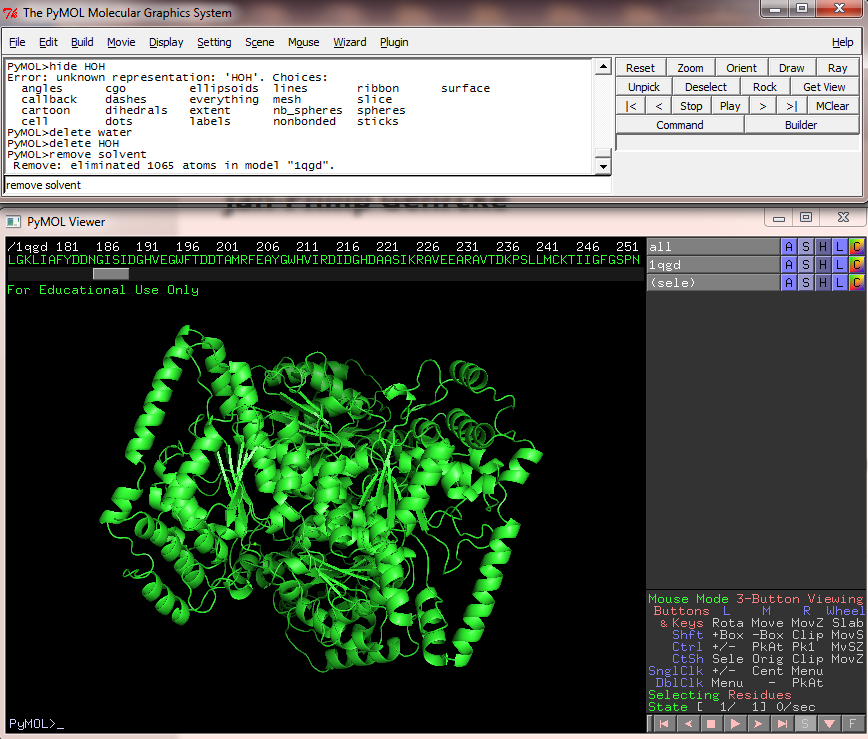
Task: Open the Display menu
Action: point(166,42)
